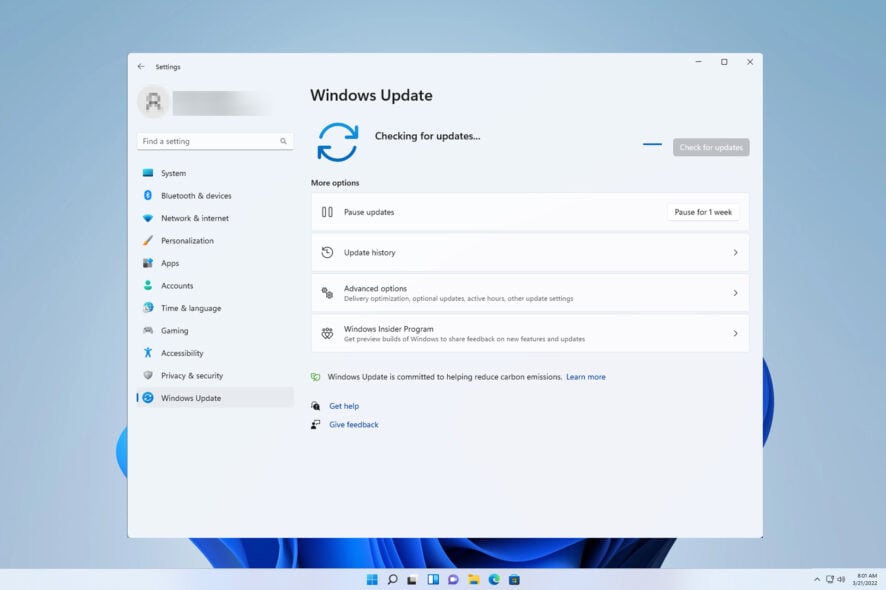Viewport: 886px width, 590px height.
Task: Click the update checking progress bar
Action: pos(652,144)
